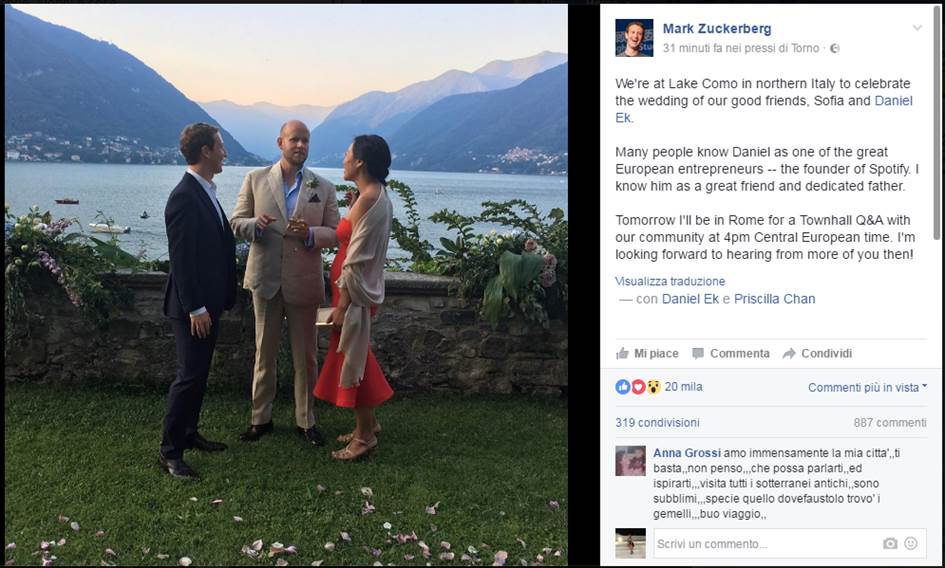The height and width of the screenshot is (568, 945).
Task: Open the emoji smiley picker icon
Action: pyautogui.click(x=911, y=543)
